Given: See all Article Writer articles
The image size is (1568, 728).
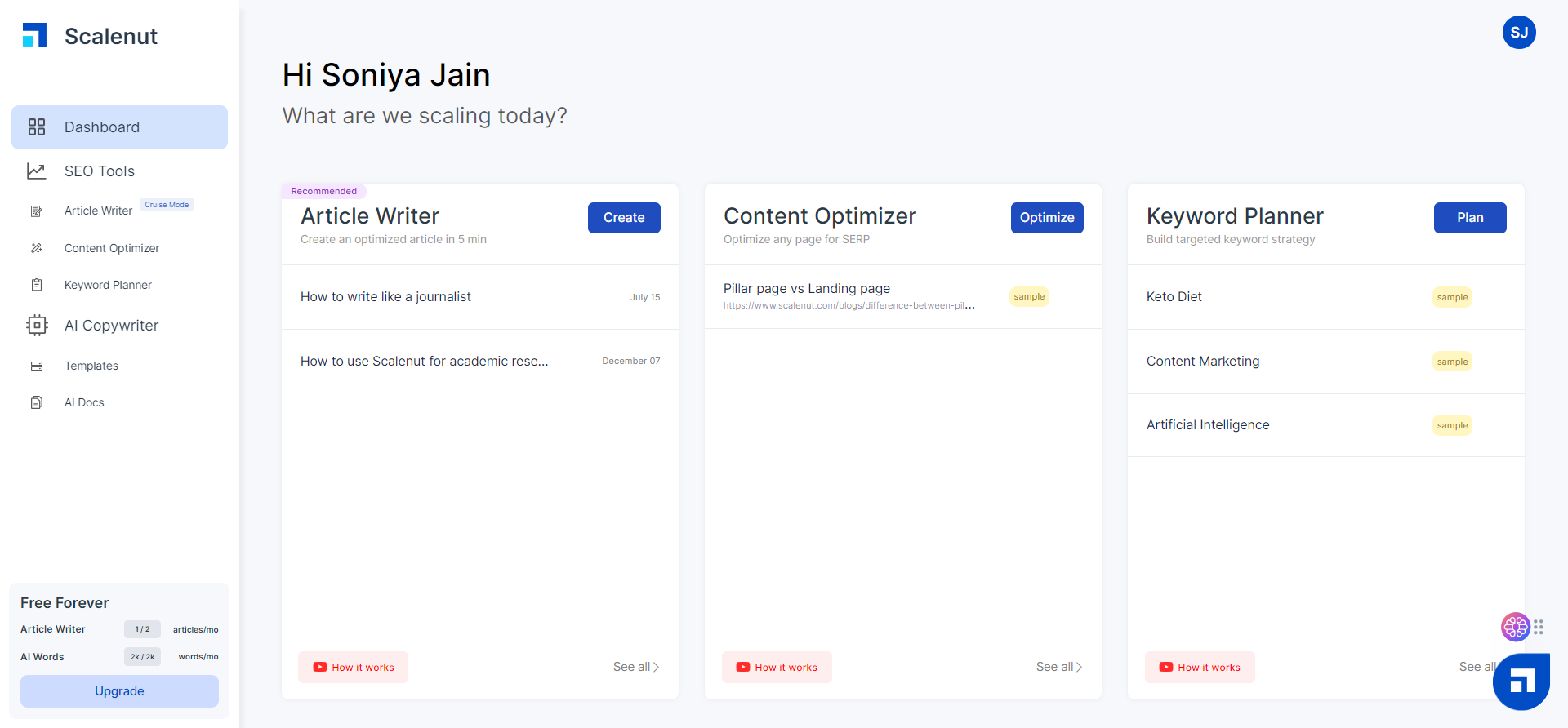Looking at the screenshot, I should coord(636,667).
